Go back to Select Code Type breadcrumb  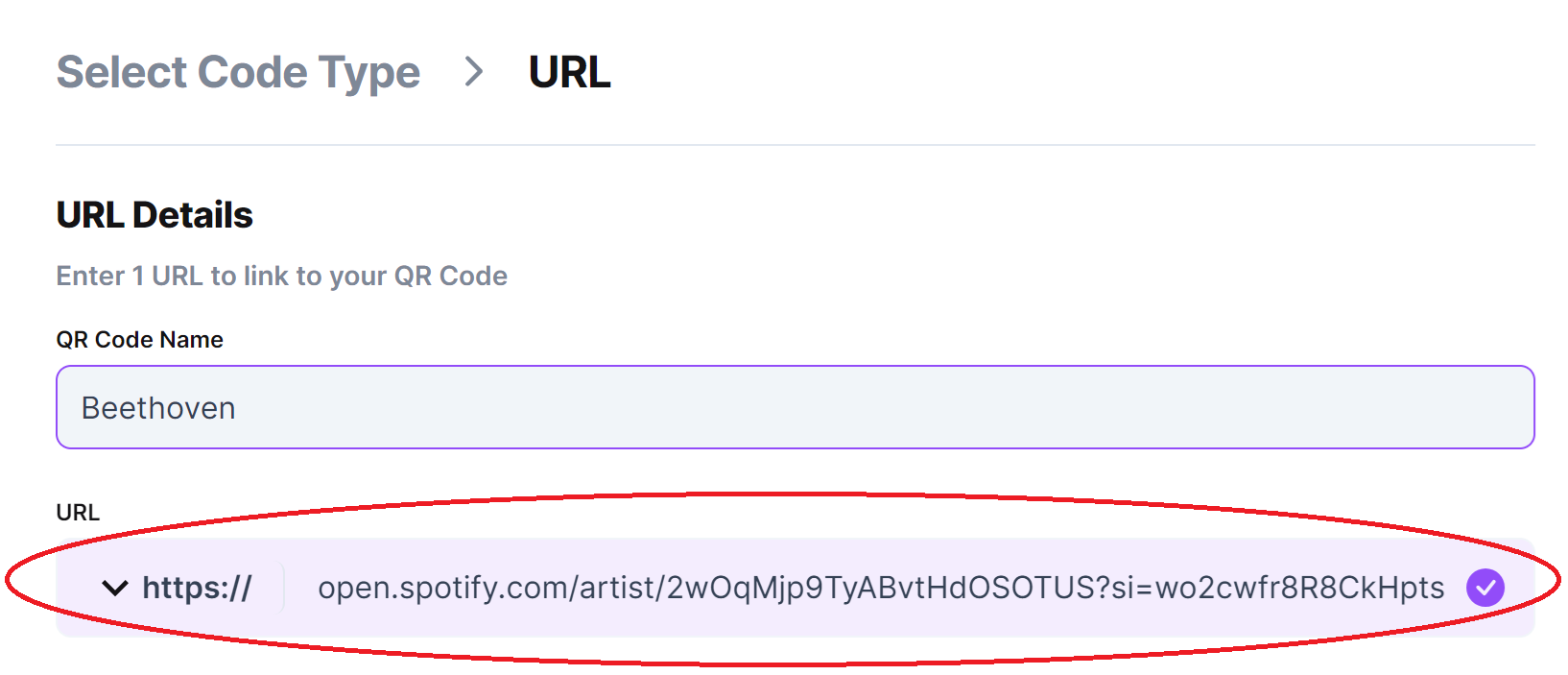(238, 73)
